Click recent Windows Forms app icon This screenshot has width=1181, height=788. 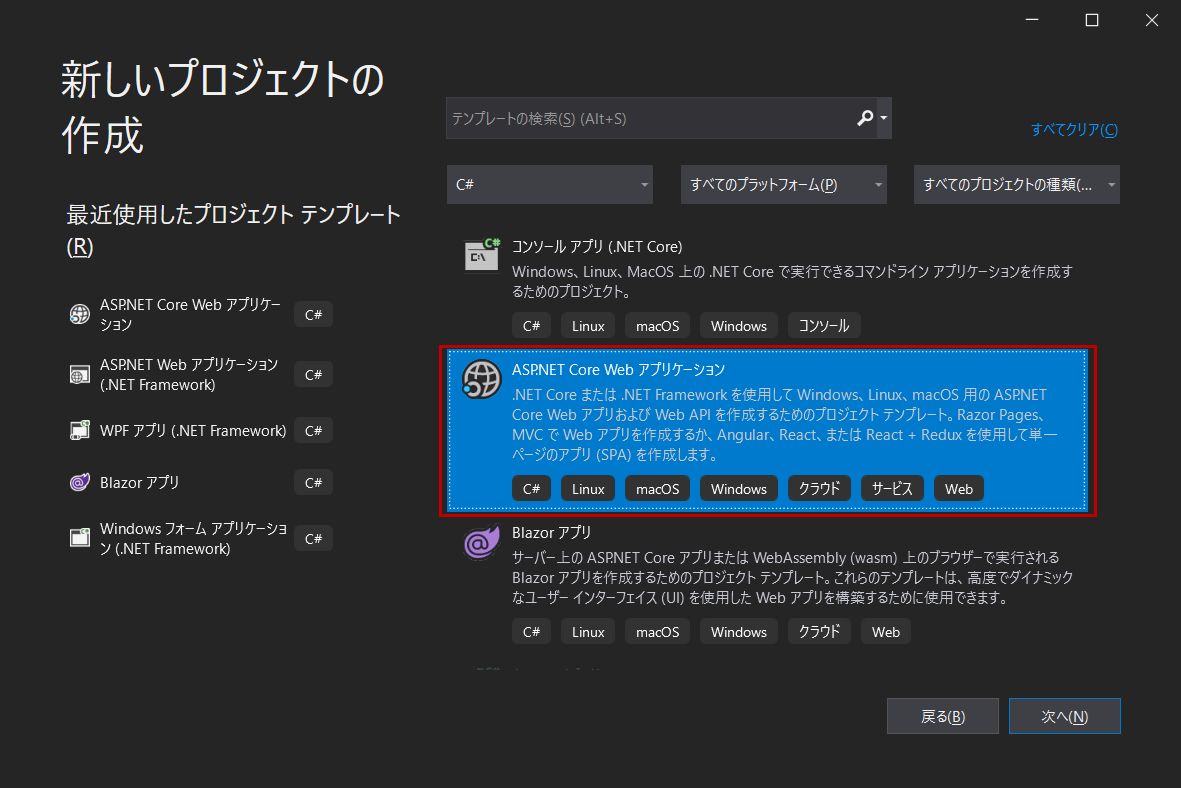(80, 538)
